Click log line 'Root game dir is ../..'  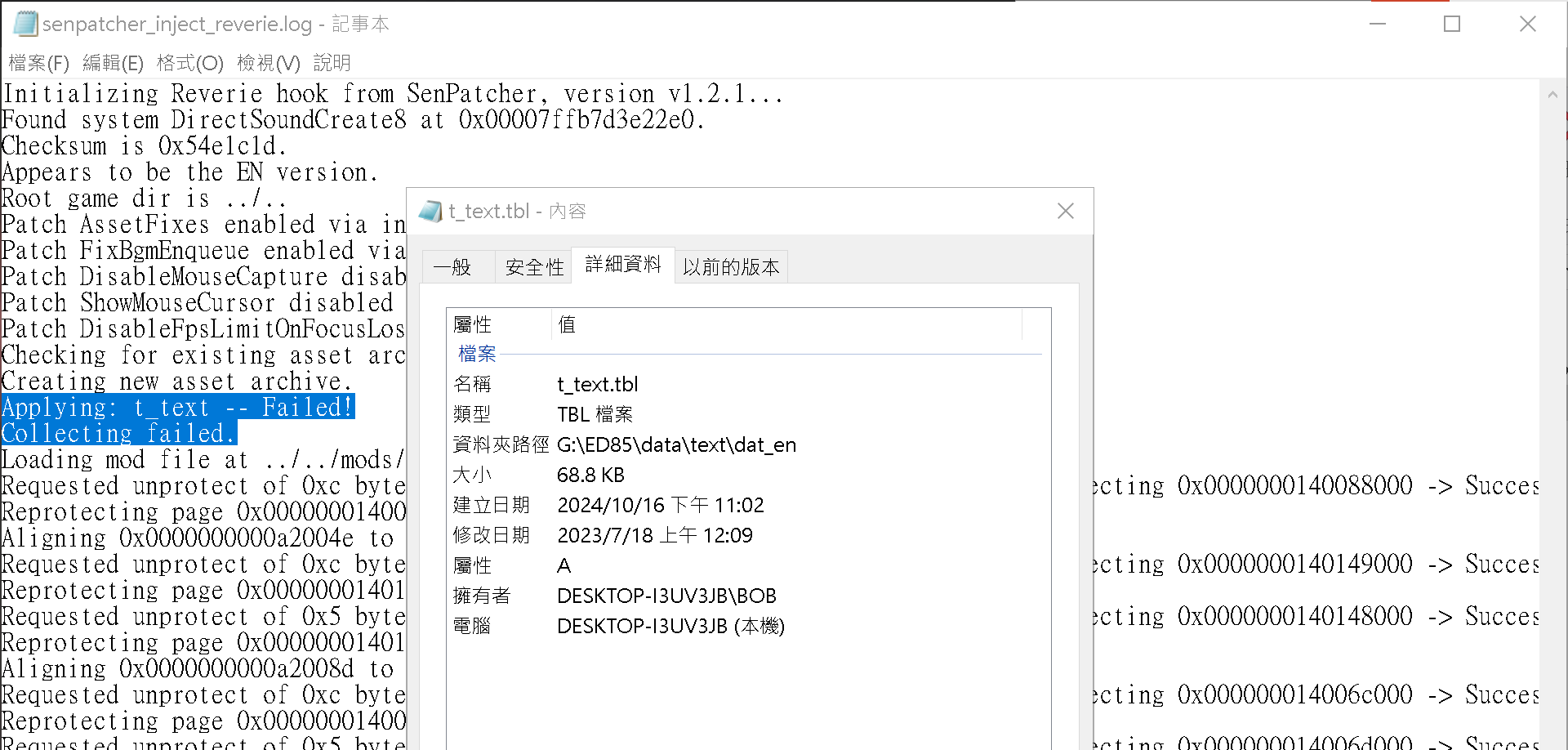tap(145, 199)
